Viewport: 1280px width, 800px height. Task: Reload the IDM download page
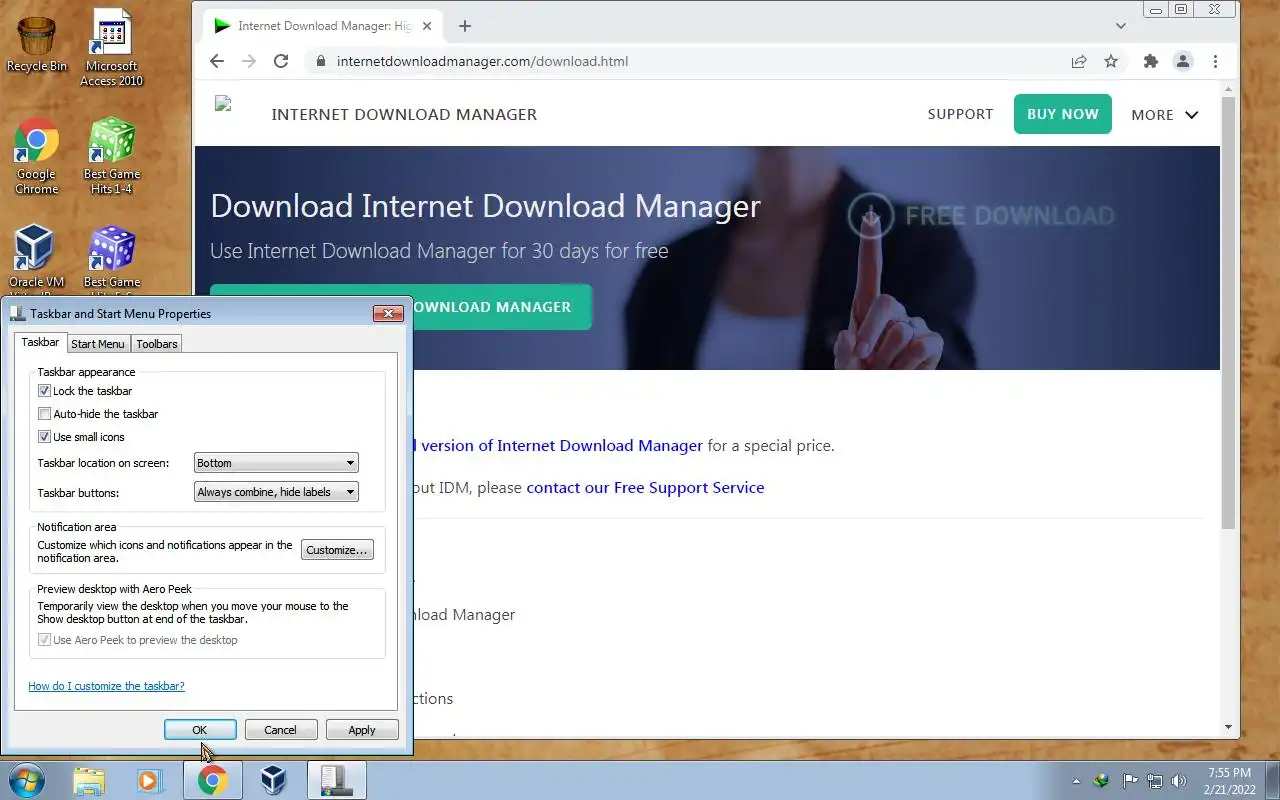(x=281, y=61)
